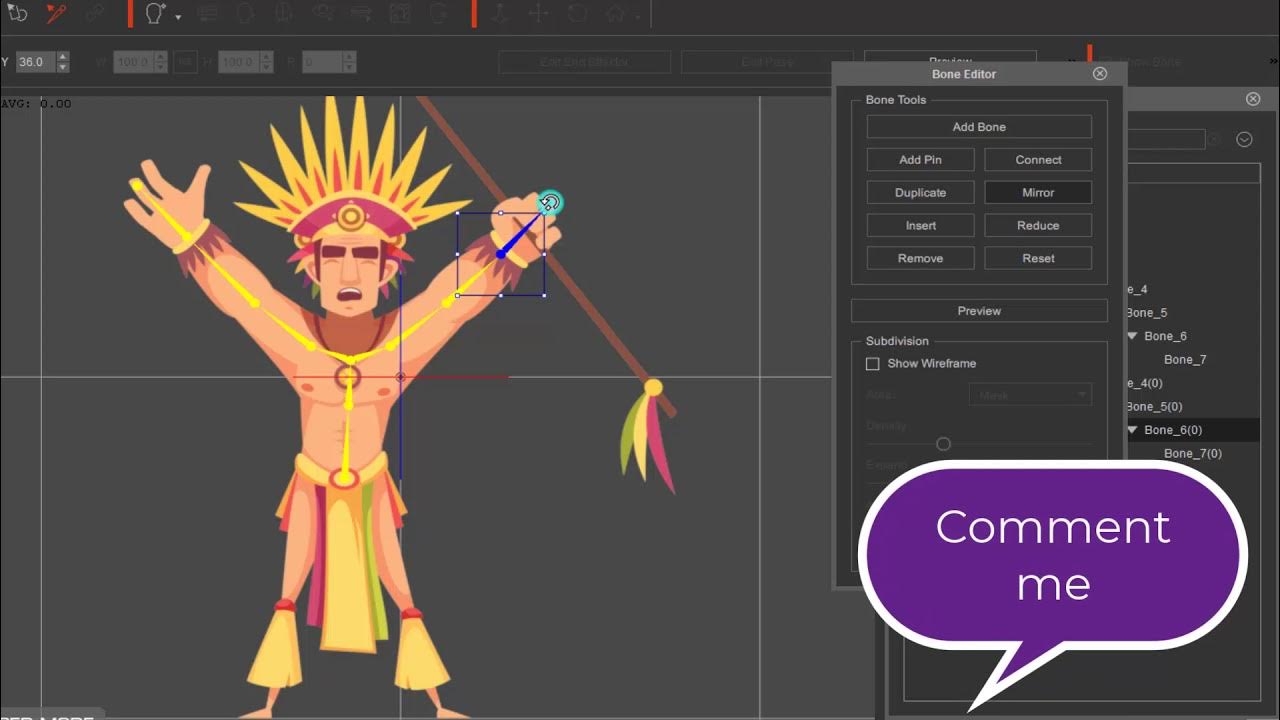Collapse the Bone_6(0) tree branch
The image size is (1280, 720).
[1133, 429]
